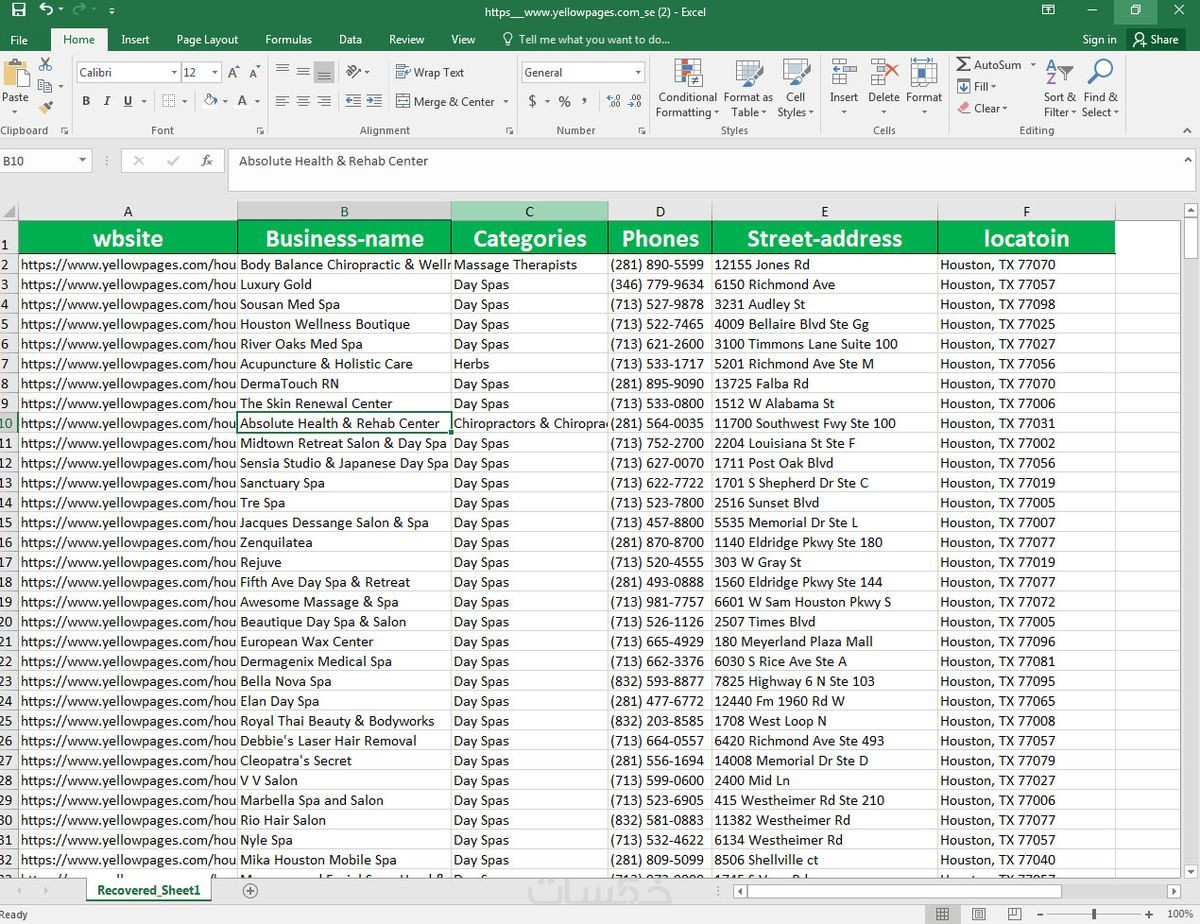Open the Format as Table gallery
The height and width of the screenshot is (924, 1200).
point(748,89)
